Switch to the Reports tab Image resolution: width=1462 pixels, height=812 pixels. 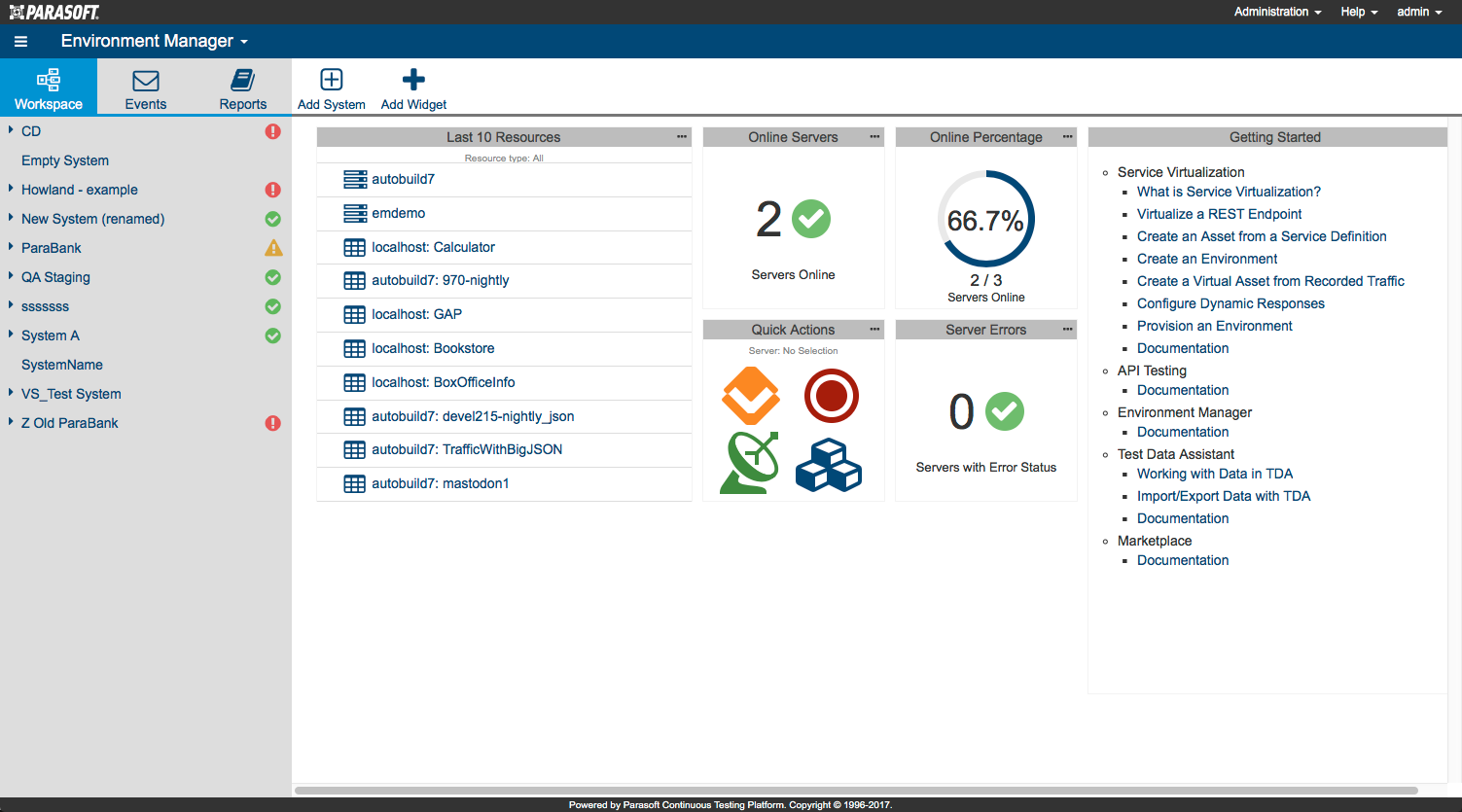pos(243,88)
